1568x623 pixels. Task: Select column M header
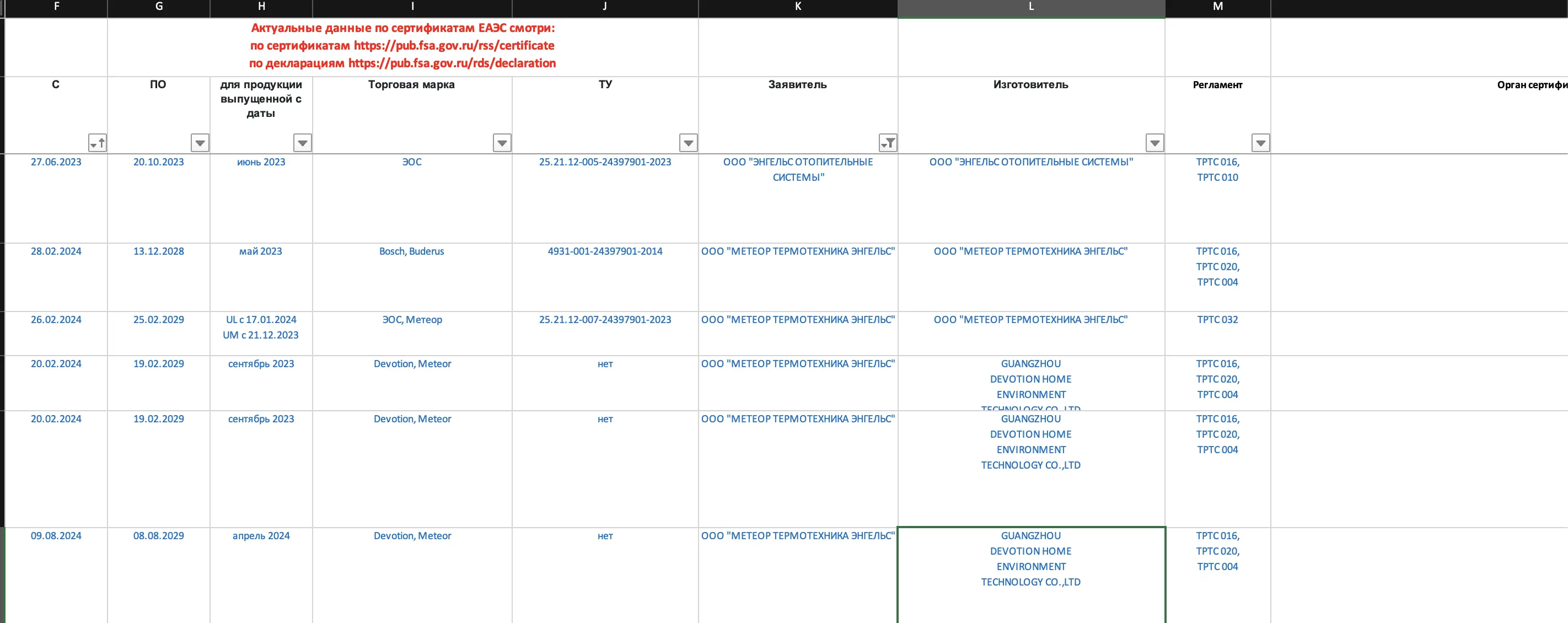coord(1217,7)
